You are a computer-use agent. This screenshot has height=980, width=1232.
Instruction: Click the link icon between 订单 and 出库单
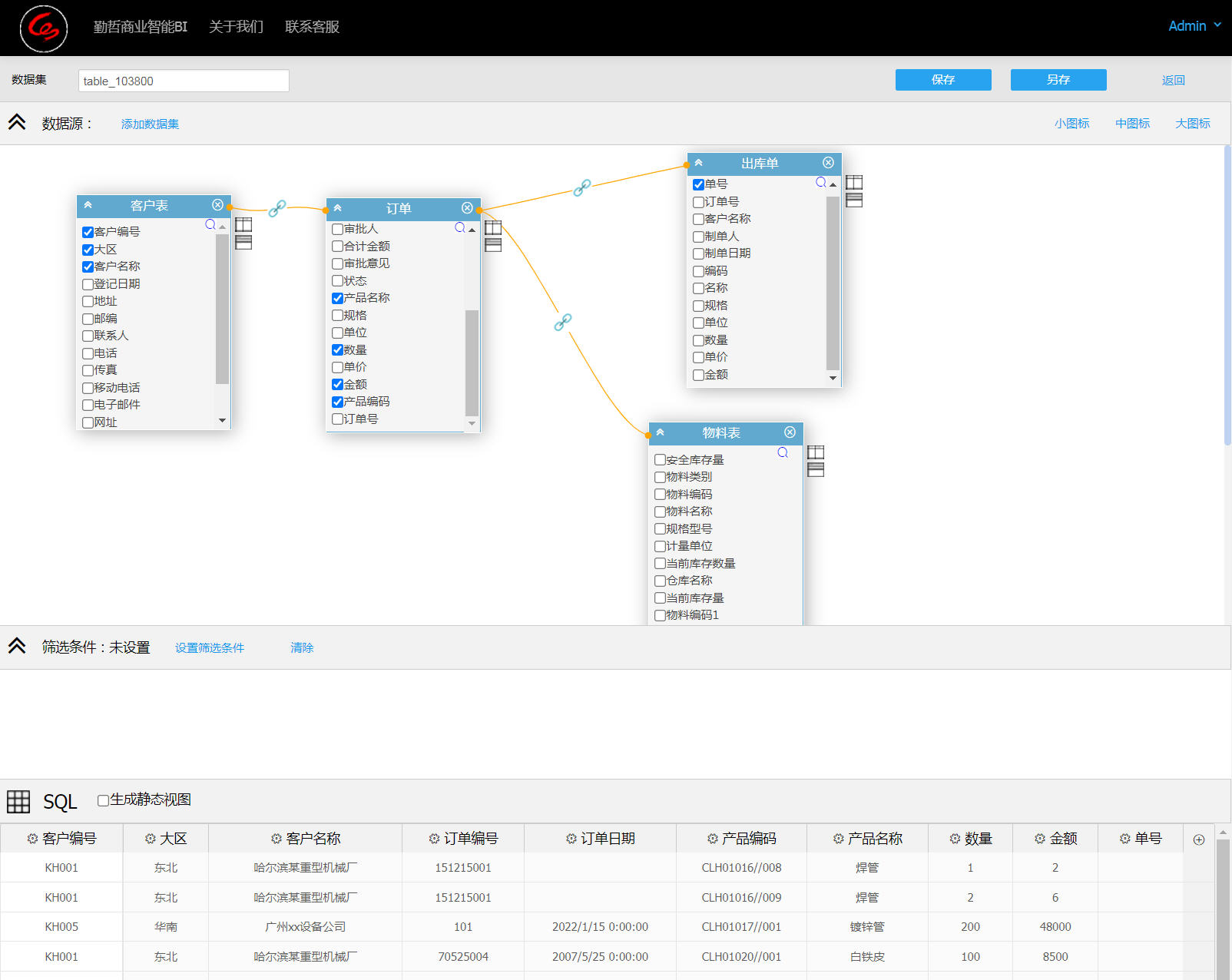tap(582, 187)
